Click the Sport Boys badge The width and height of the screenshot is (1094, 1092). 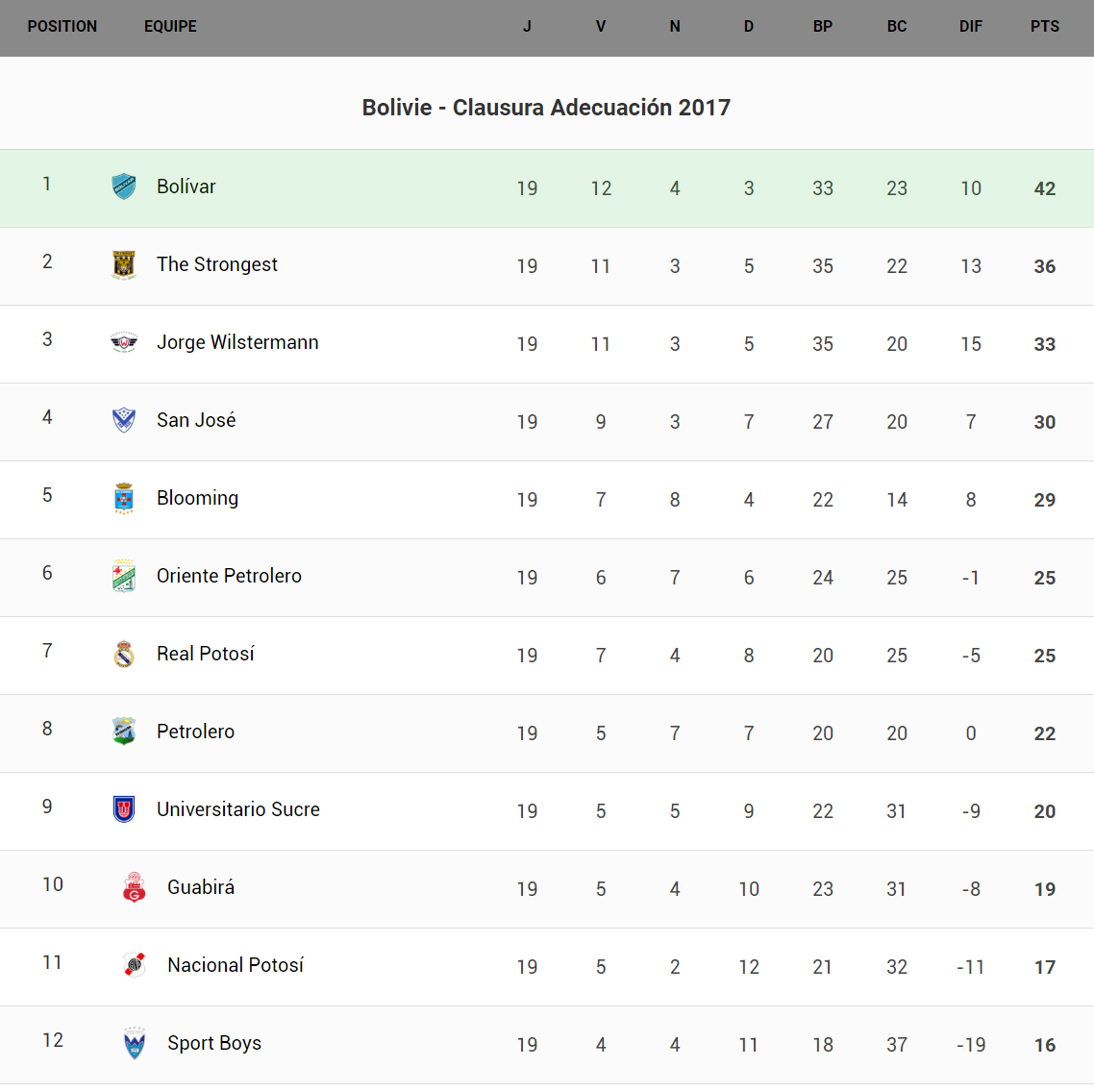[x=135, y=1043]
